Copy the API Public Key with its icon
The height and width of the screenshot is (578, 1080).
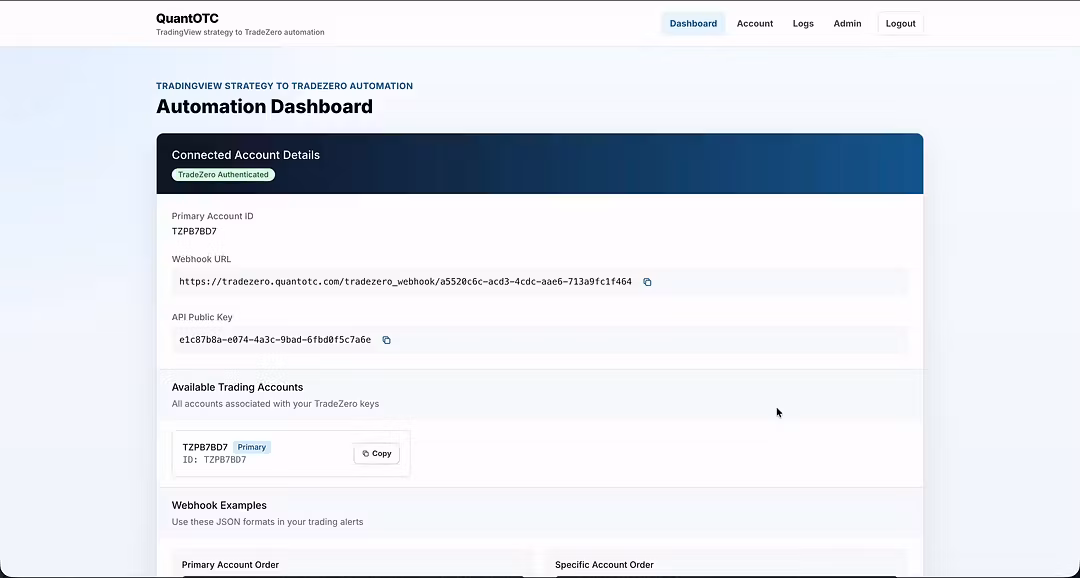pos(386,340)
